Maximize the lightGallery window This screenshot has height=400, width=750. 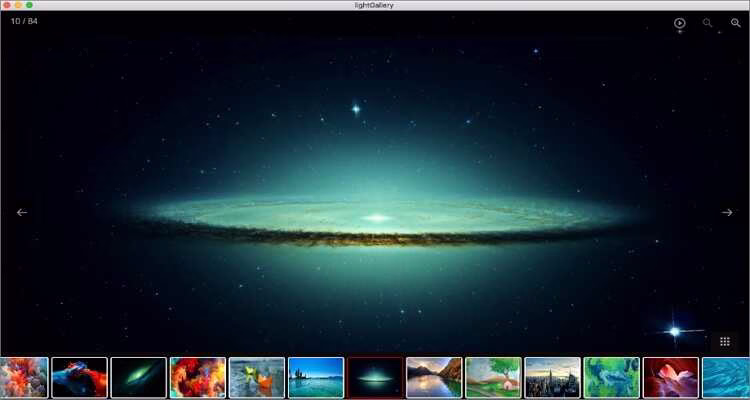(30, 5)
